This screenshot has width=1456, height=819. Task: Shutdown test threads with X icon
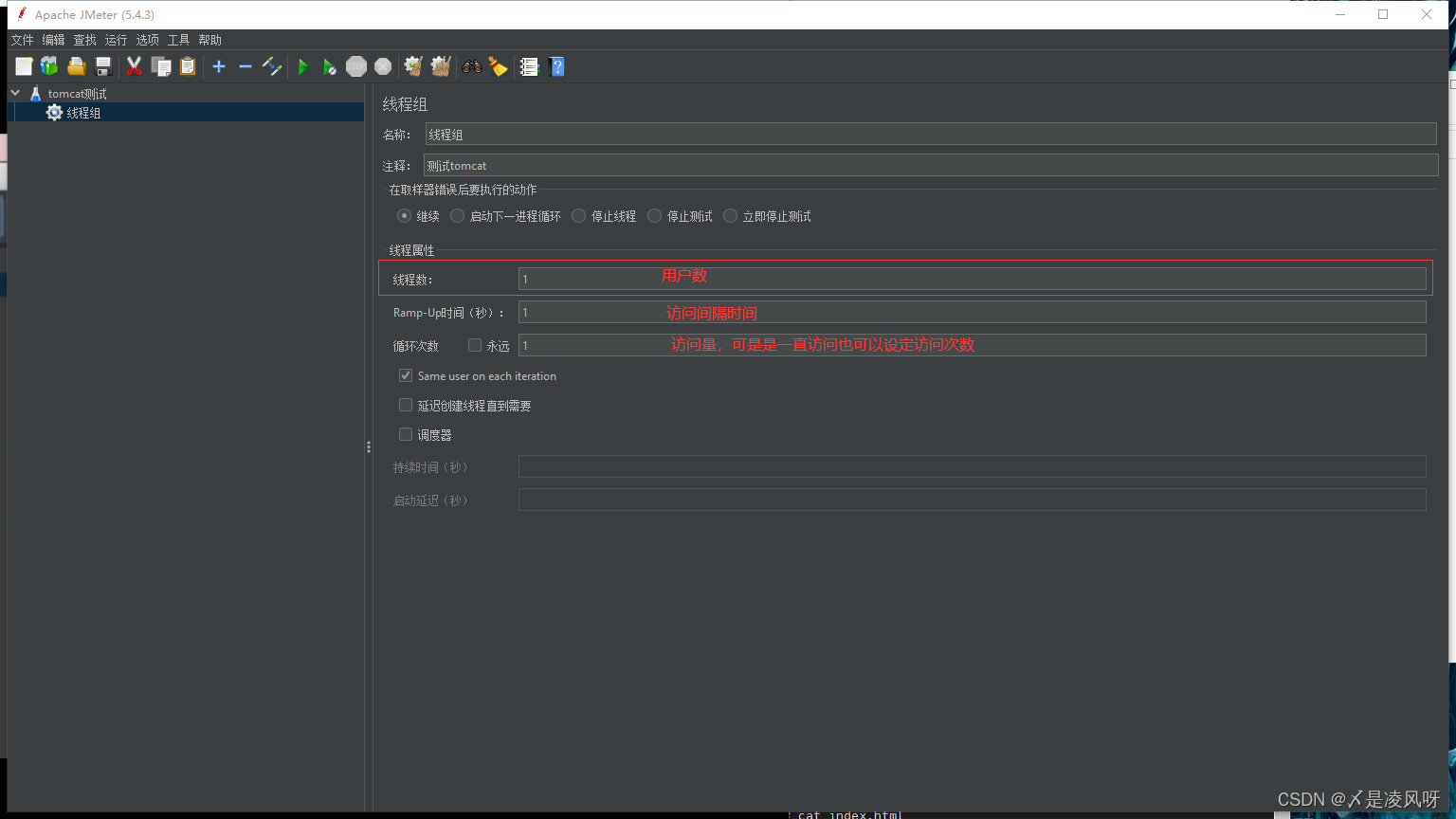(383, 66)
